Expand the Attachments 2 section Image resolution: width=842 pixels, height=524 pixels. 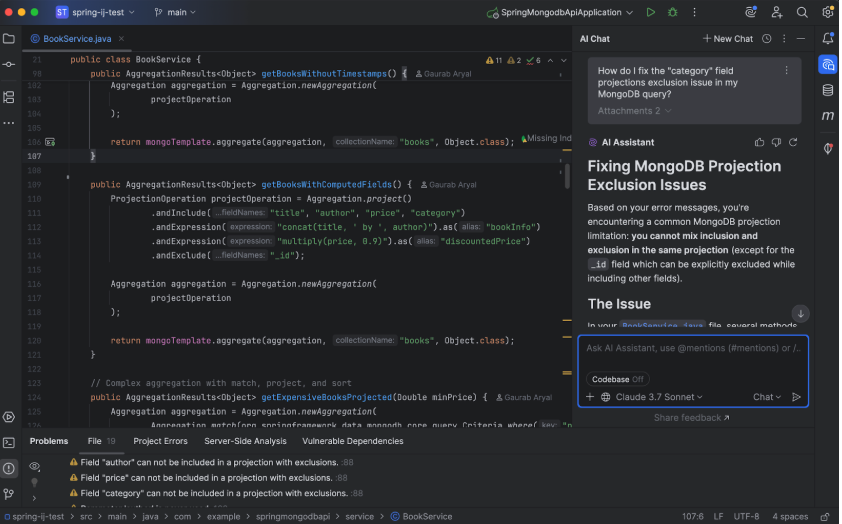point(634,111)
